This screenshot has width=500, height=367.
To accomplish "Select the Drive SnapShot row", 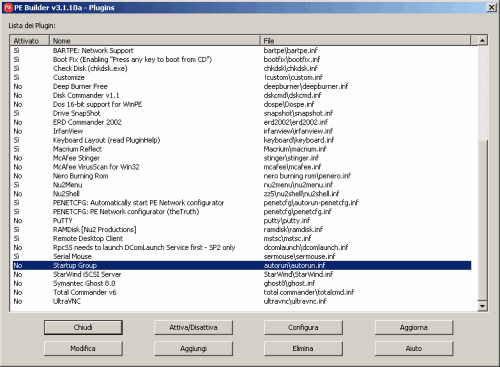I will tap(242, 113).
